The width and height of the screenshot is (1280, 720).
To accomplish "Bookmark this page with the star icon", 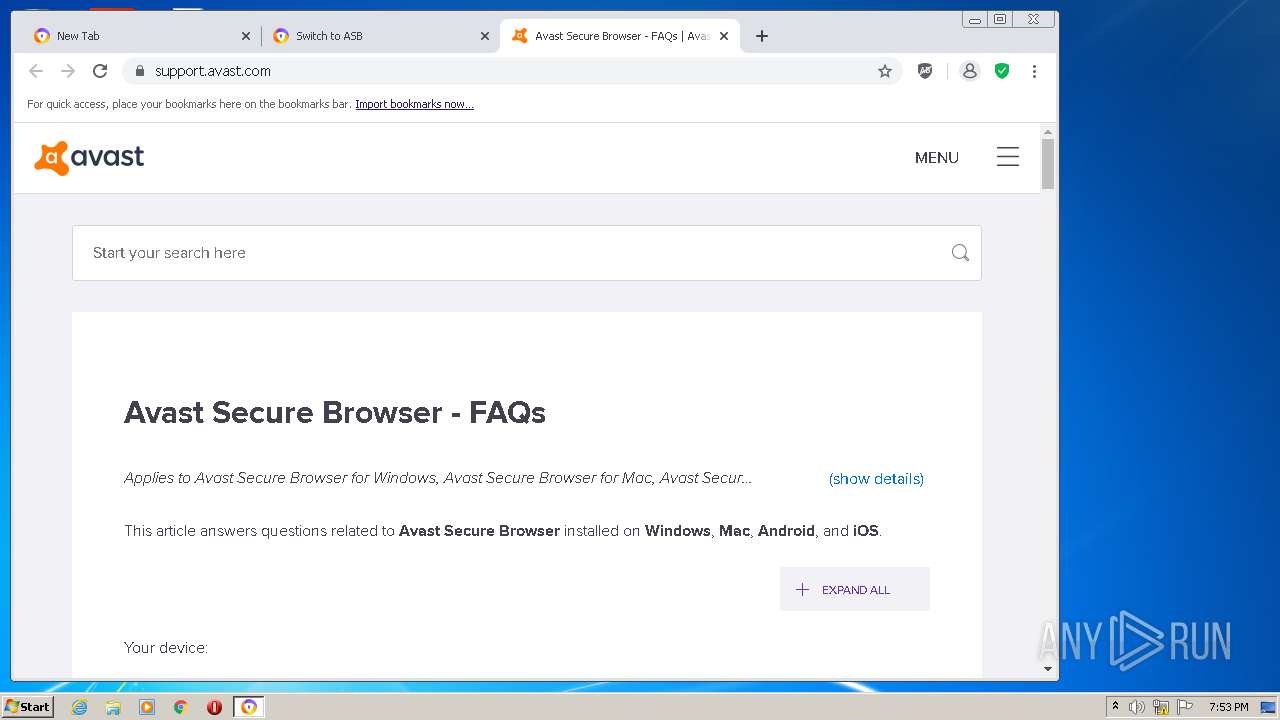I will pyautogui.click(x=885, y=71).
